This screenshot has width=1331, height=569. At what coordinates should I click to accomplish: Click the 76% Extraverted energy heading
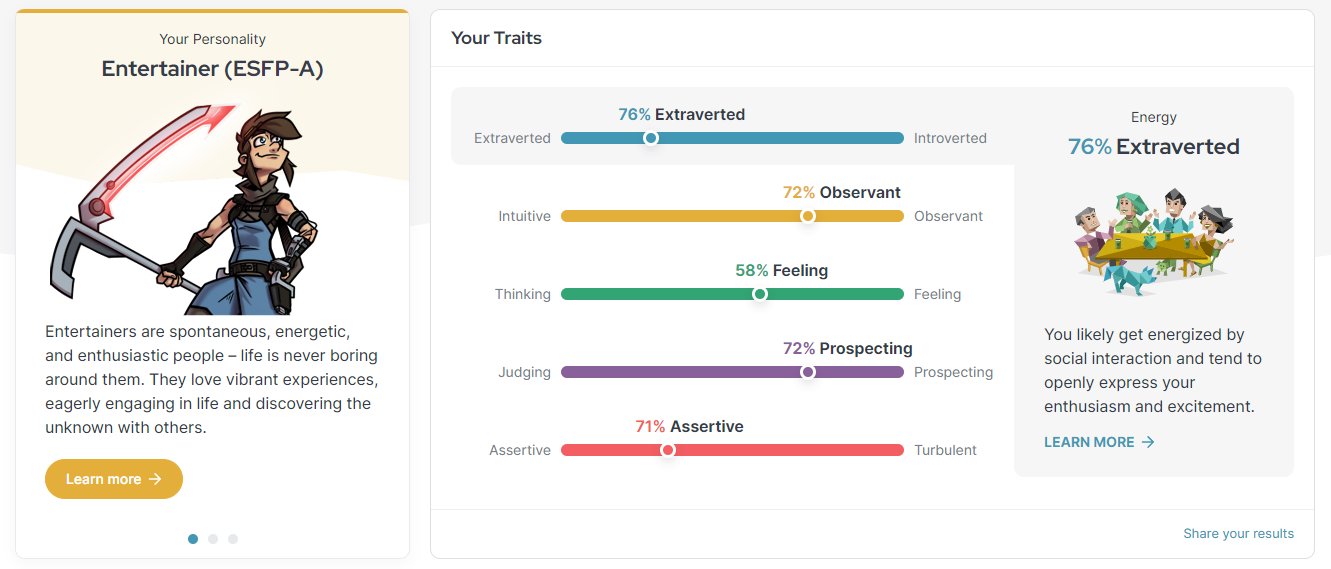click(x=1153, y=147)
